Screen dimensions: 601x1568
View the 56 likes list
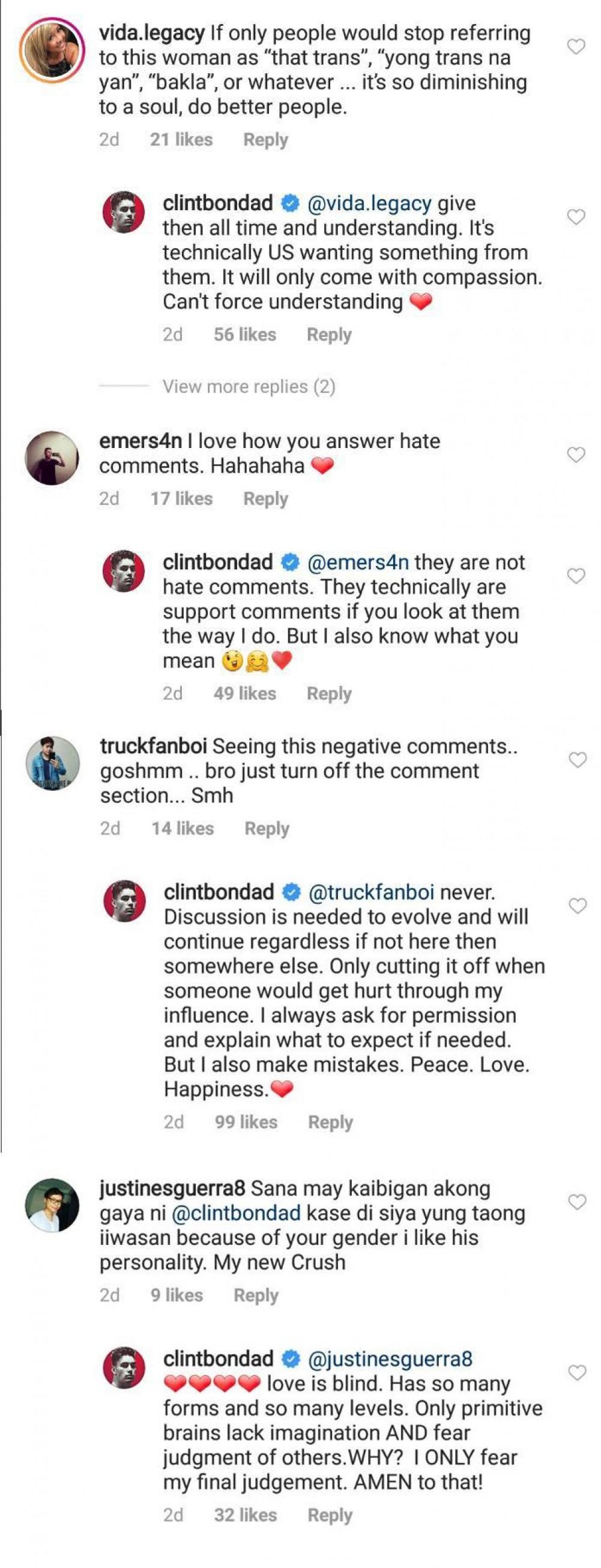click(x=244, y=334)
